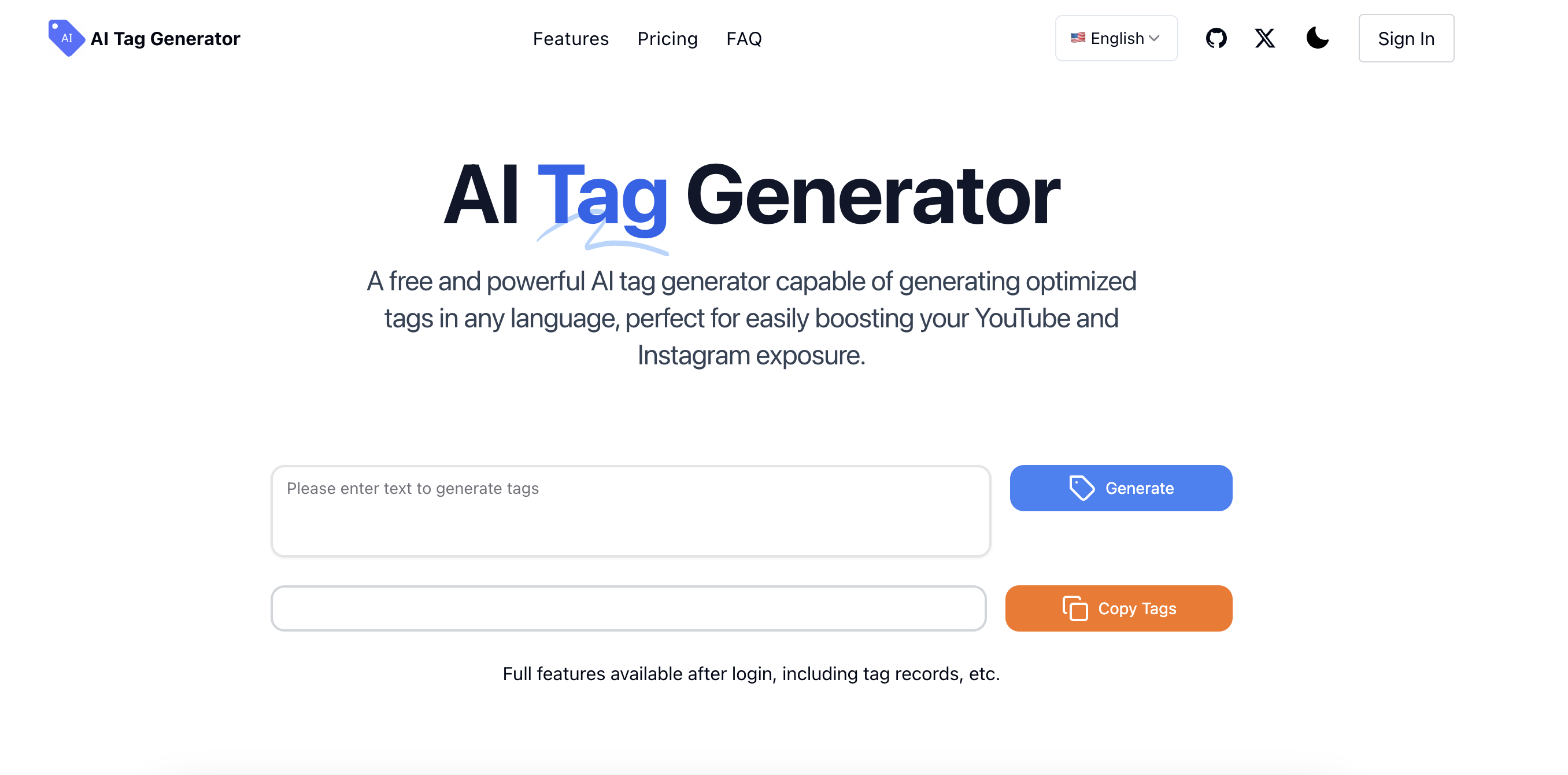The height and width of the screenshot is (775, 1568).
Task: Click the Copy Tags button
Action: pos(1119,608)
